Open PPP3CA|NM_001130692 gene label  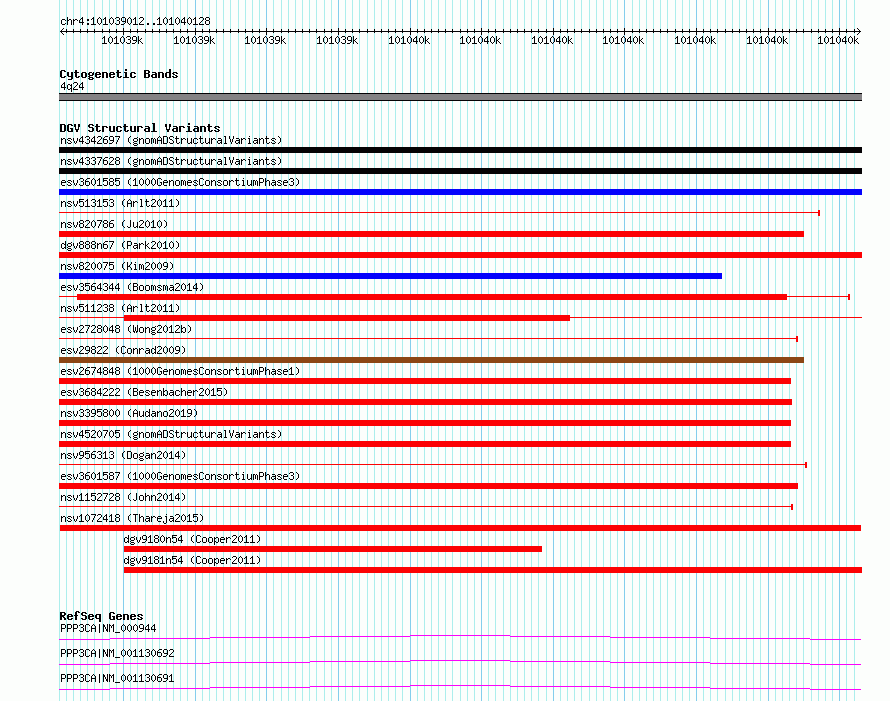click(117, 654)
